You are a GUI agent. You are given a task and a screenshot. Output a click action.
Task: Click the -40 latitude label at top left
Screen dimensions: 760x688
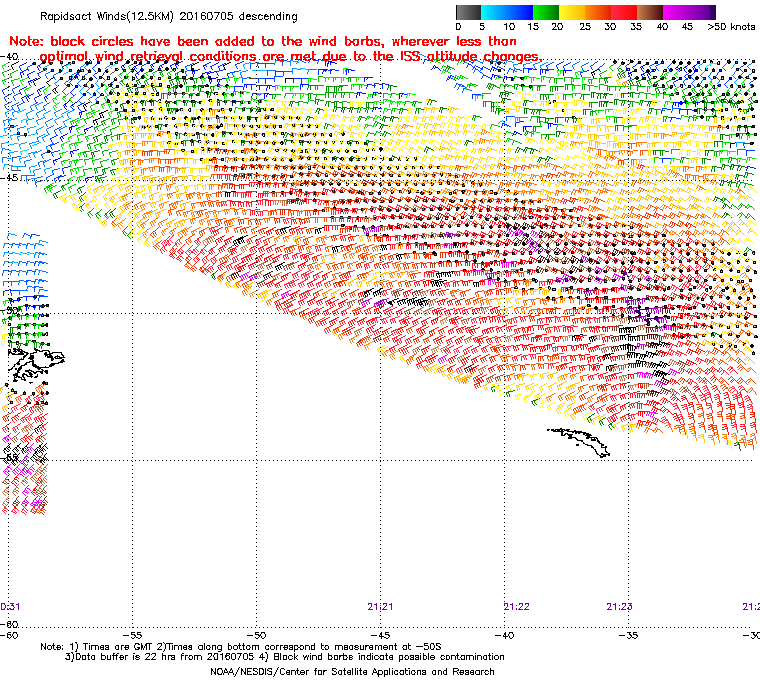click(x=9, y=57)
